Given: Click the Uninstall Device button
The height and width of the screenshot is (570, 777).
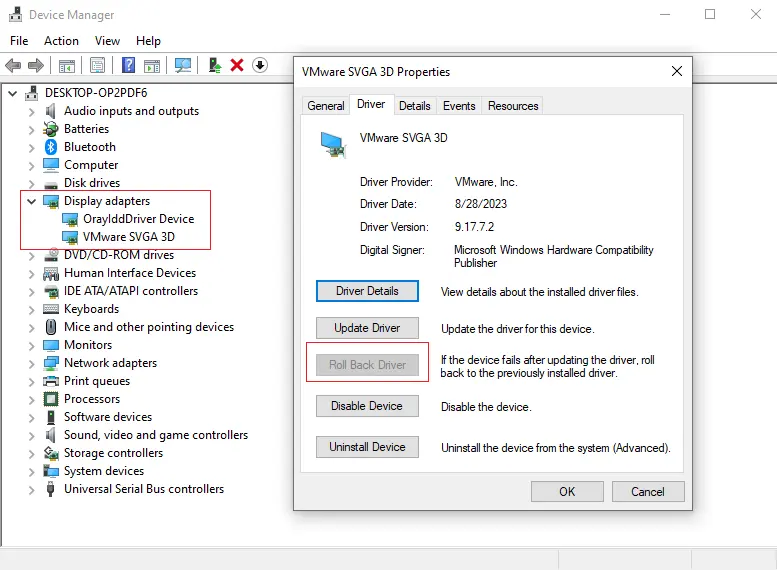Looking at the screenshot, I should pyautogui.click(x=367, y=447).
